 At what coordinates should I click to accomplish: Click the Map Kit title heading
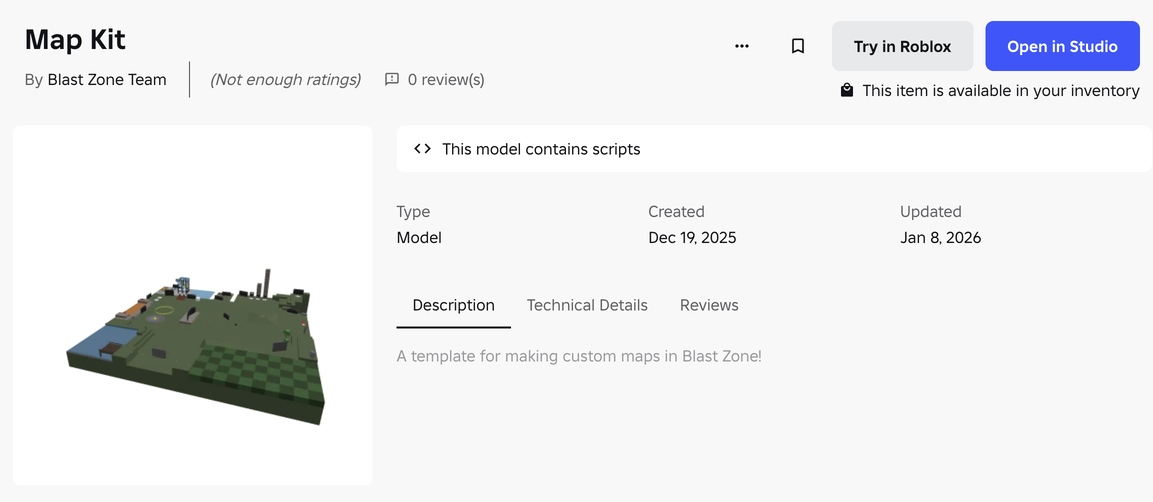(75, 40)
